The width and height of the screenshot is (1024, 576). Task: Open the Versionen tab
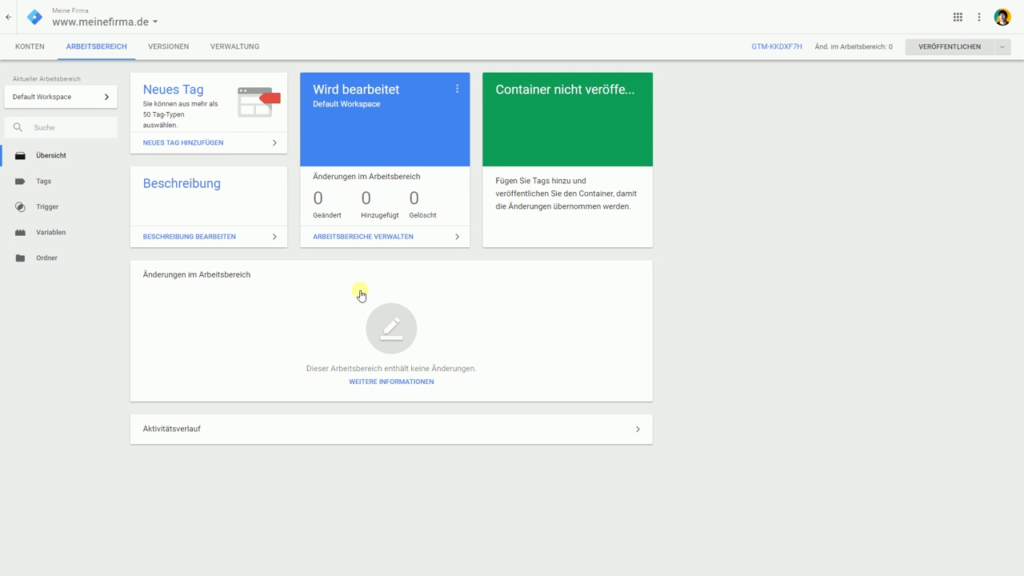pyautogui.click(x=168, y=47)
